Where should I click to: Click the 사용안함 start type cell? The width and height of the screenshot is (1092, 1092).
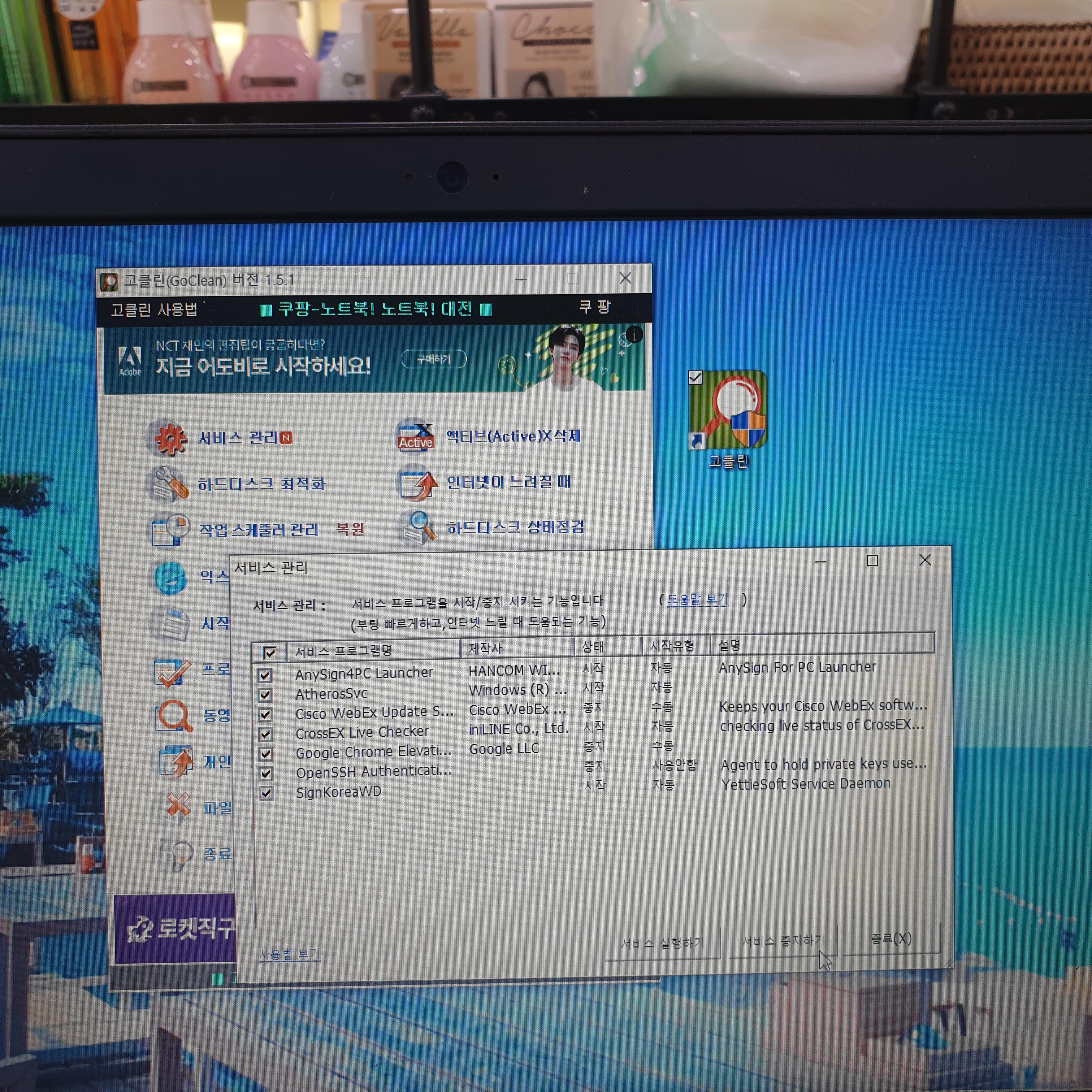point(675,765)
